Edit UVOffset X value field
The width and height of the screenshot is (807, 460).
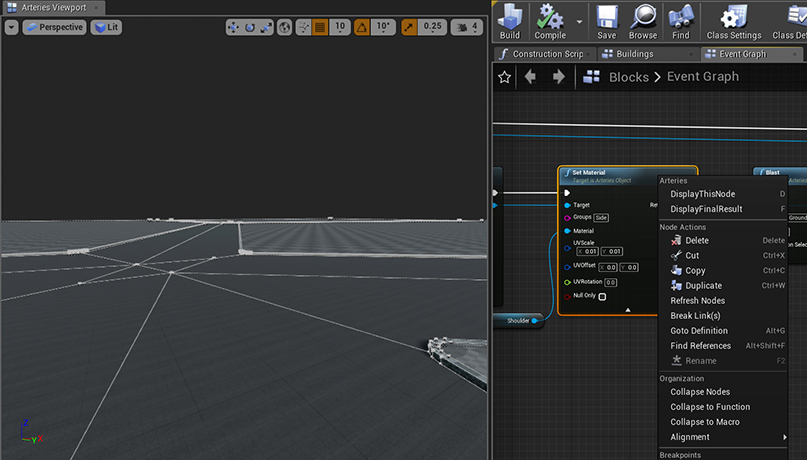(608, 268)
